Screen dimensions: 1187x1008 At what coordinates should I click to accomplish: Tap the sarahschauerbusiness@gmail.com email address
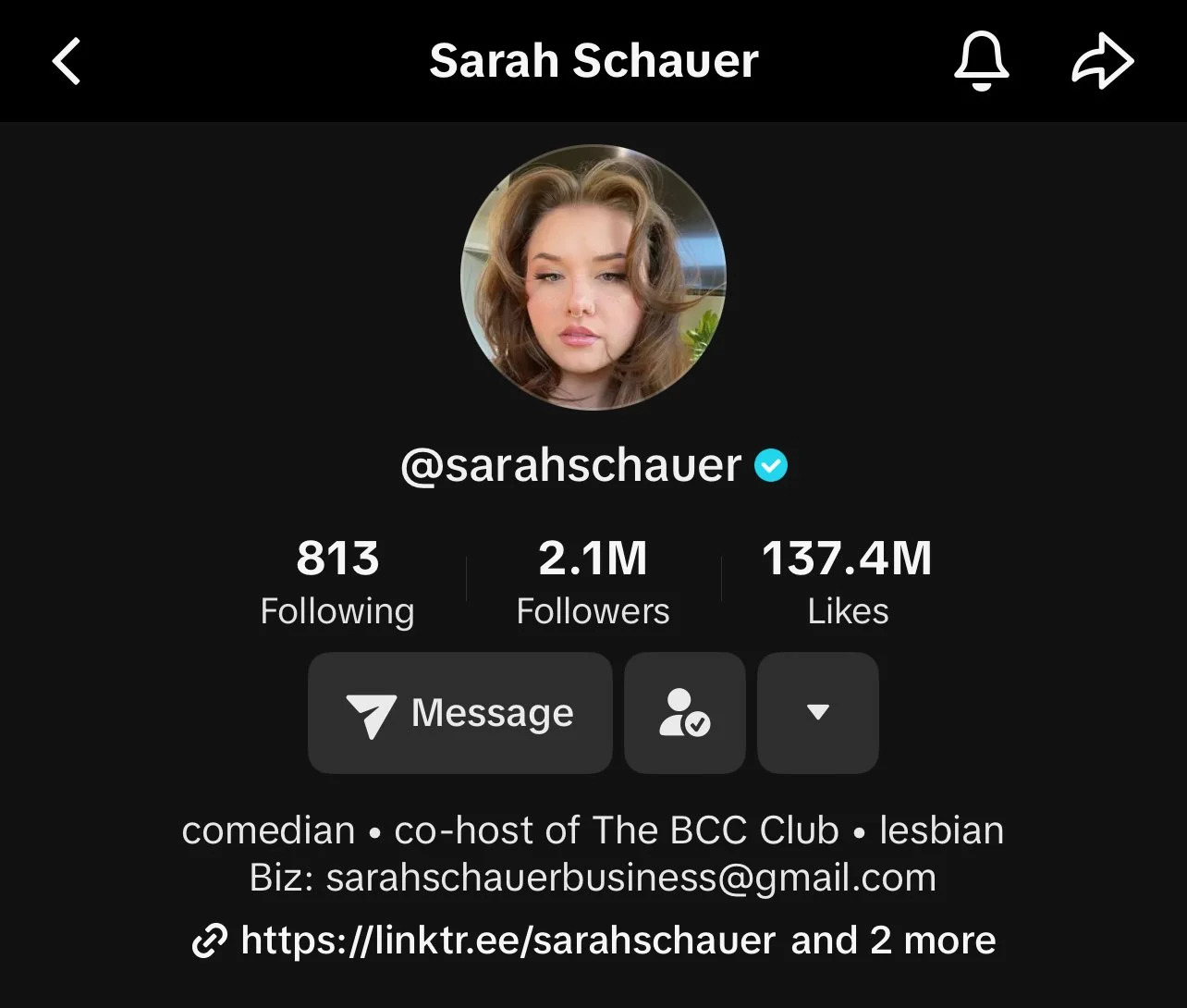(631, 878)
